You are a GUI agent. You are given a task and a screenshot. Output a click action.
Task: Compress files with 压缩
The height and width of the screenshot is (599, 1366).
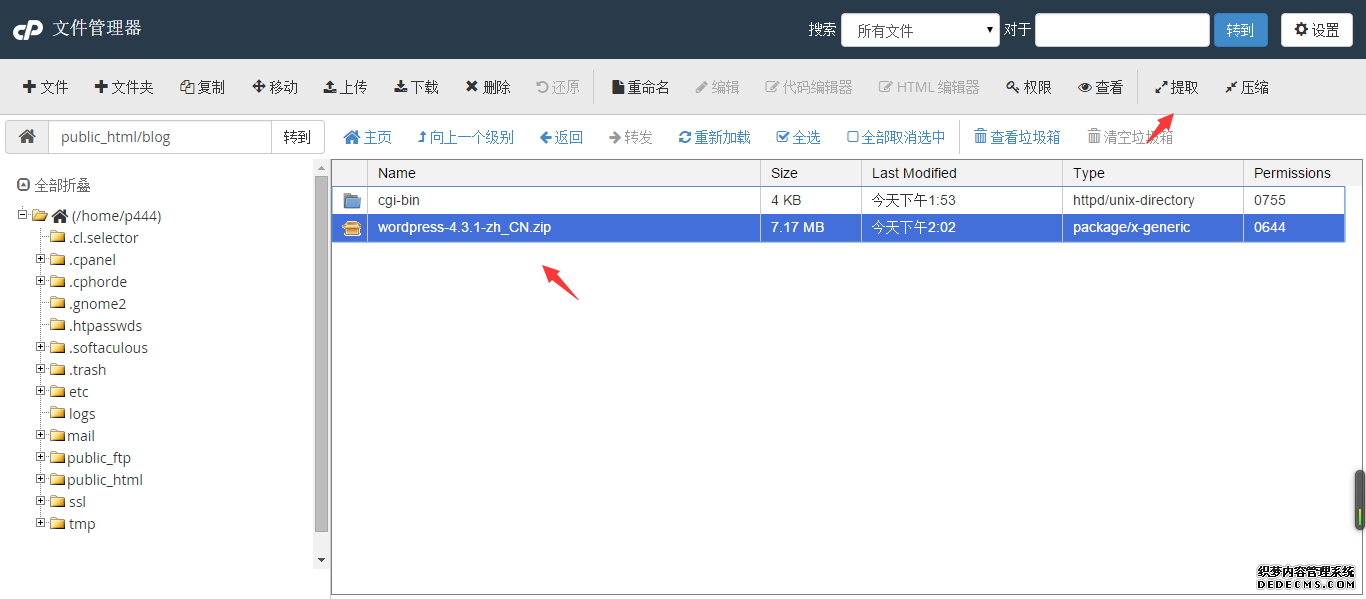[1247, 87]
